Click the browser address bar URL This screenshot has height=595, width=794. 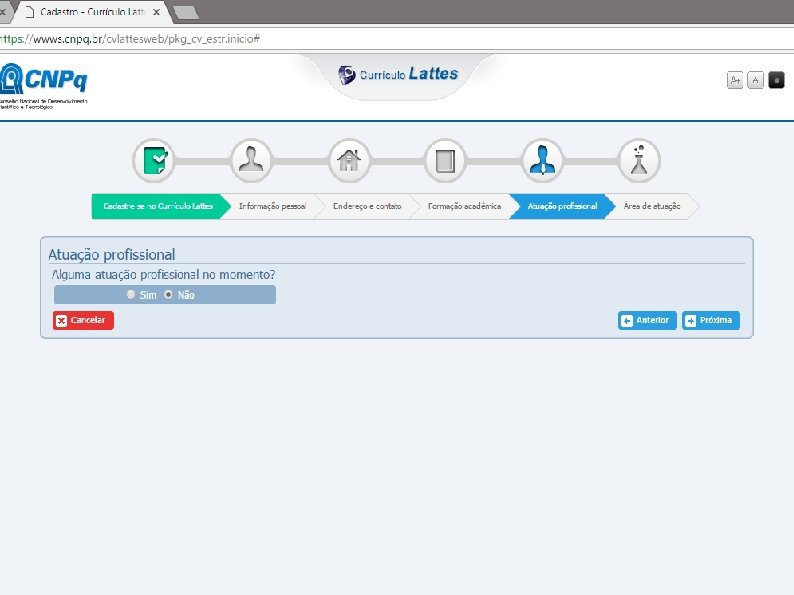130,39
